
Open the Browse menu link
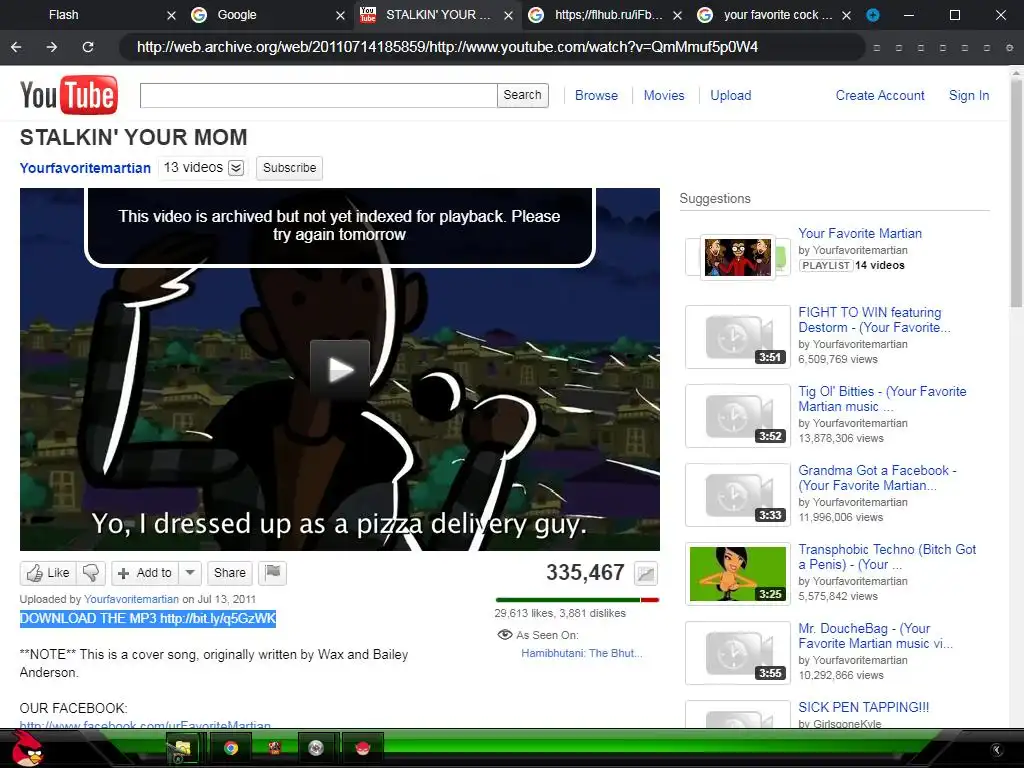(596, 95)
